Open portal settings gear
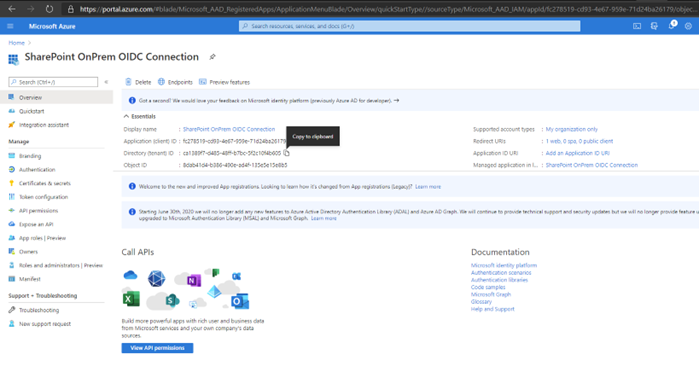Screen dimensions: 699x378 pyautogui.click(x=688, y=26)
